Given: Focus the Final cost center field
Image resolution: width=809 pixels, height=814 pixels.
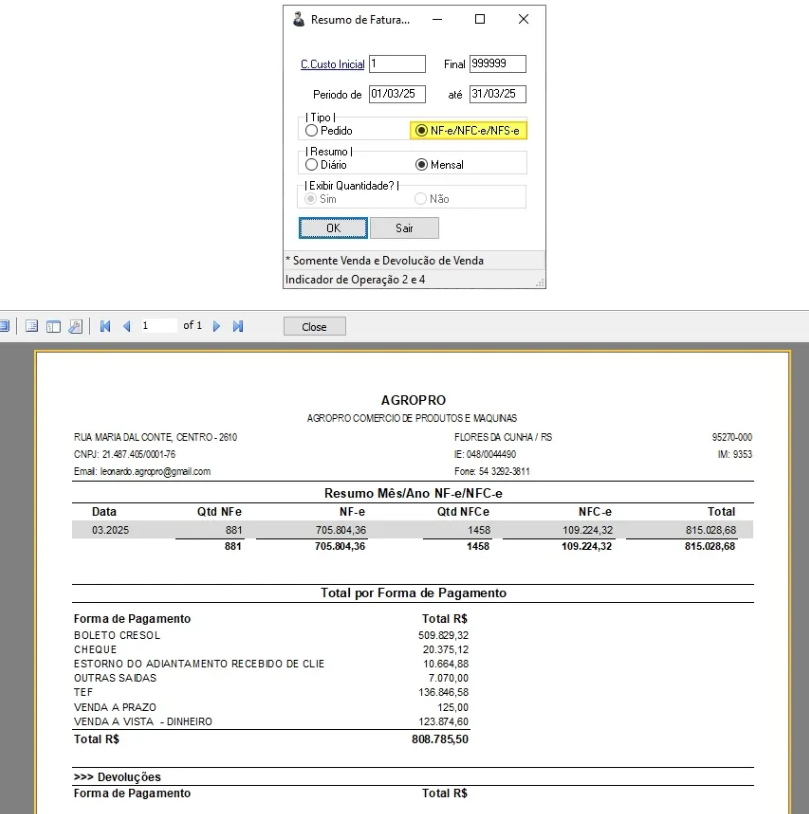Looking at the screenshot, I should (x=497, y=64).
